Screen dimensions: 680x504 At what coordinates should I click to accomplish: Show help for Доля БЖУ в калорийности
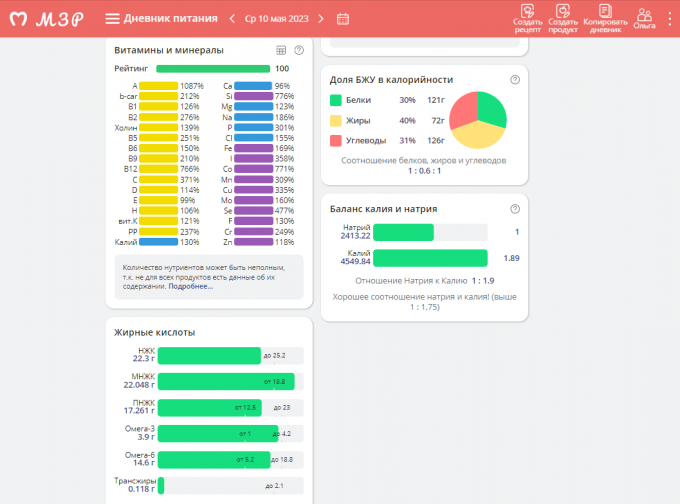click(x=515, y=79)
